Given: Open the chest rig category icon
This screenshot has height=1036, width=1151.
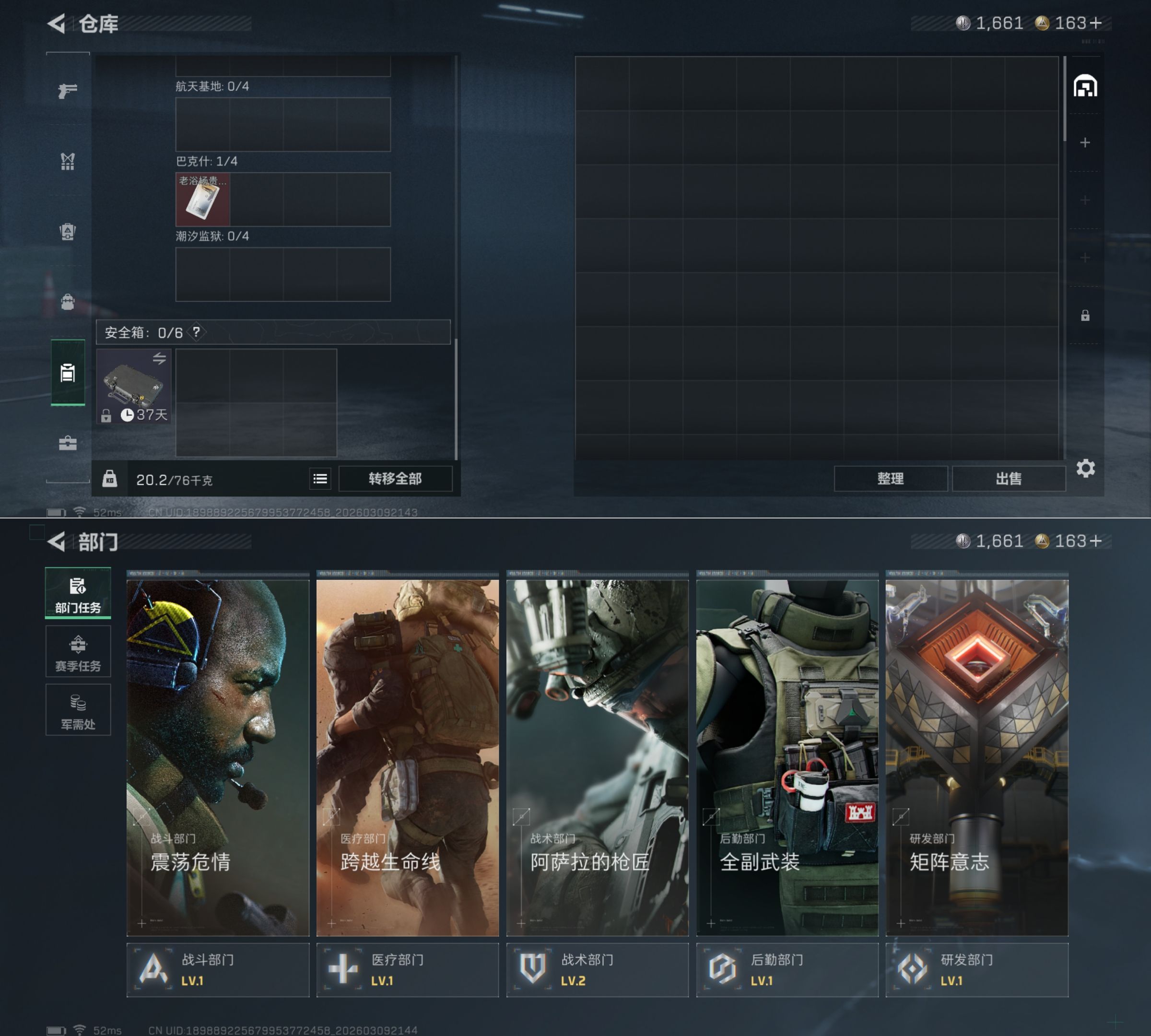Looking at the screenshot, I should (x=67, y=161).
